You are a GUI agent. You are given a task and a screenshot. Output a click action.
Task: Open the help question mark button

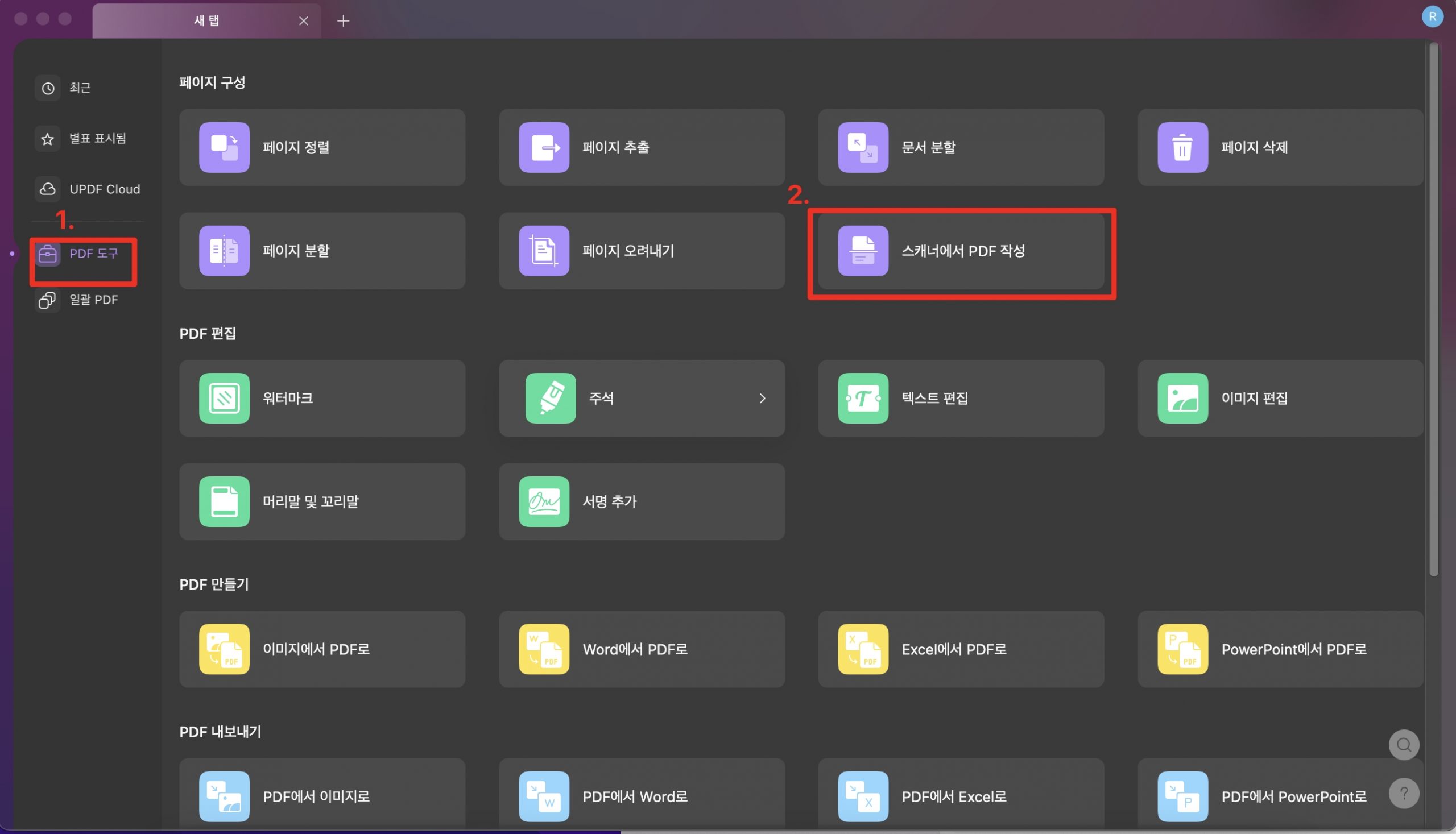click(1404, 793)
